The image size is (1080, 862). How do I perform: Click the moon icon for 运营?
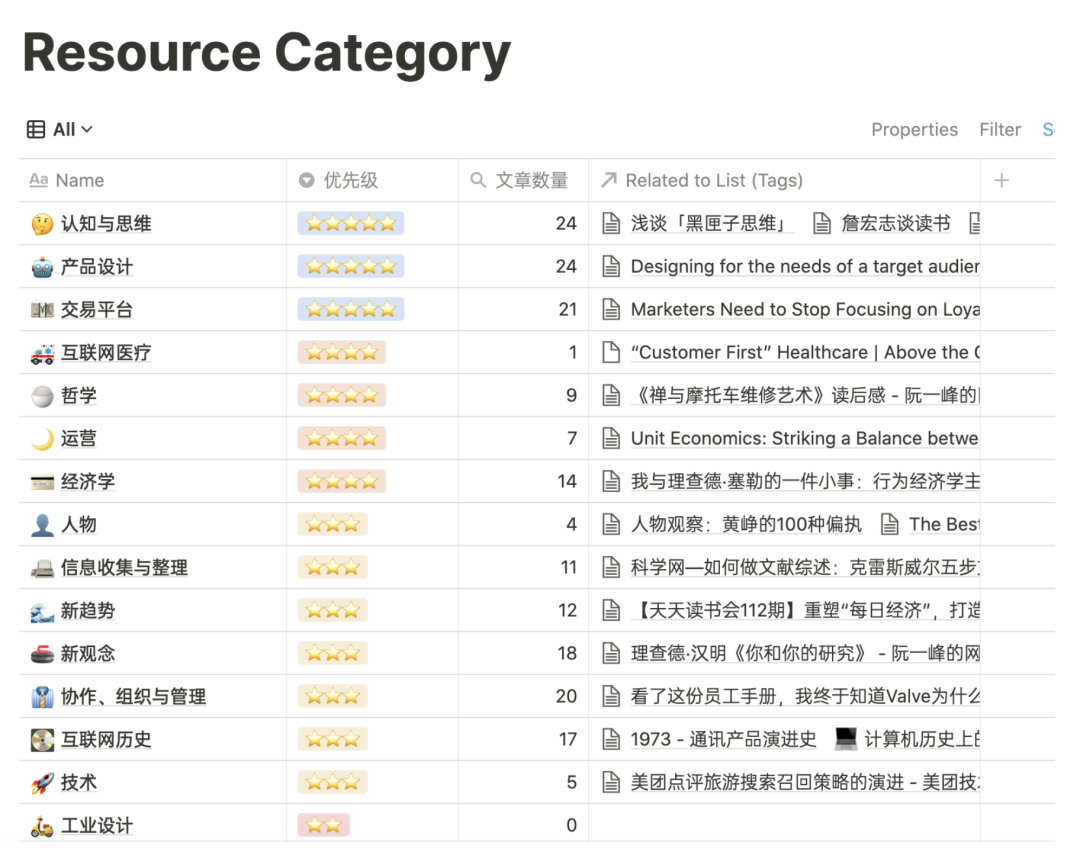pos(42,439)
